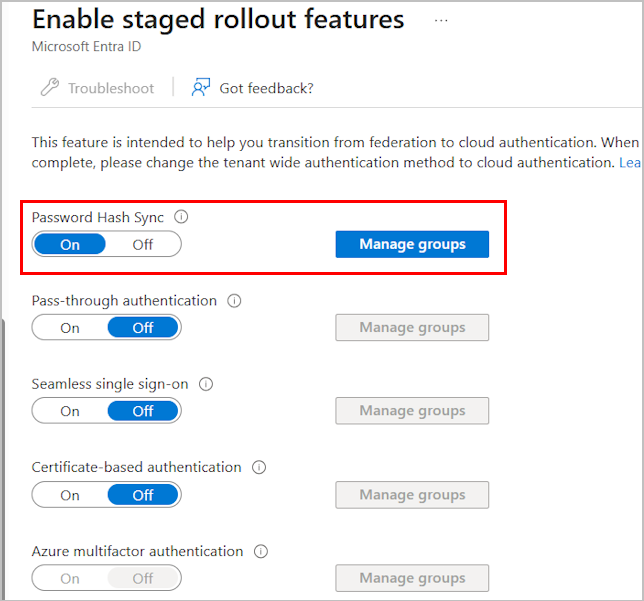Turn Password Hash Sync Off

pyautogui.click(x=143, y=244)
